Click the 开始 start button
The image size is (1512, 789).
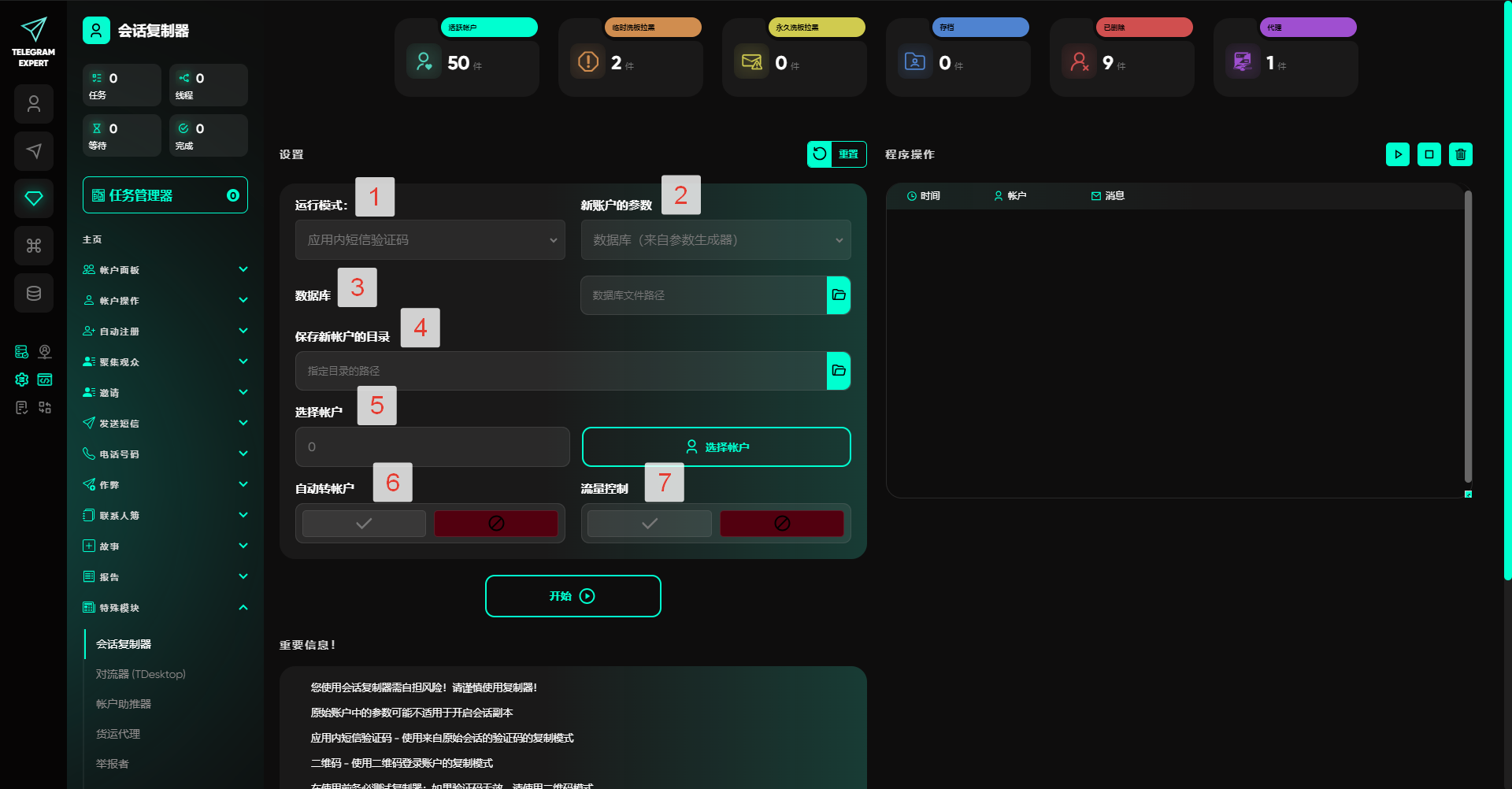(573, 596)
